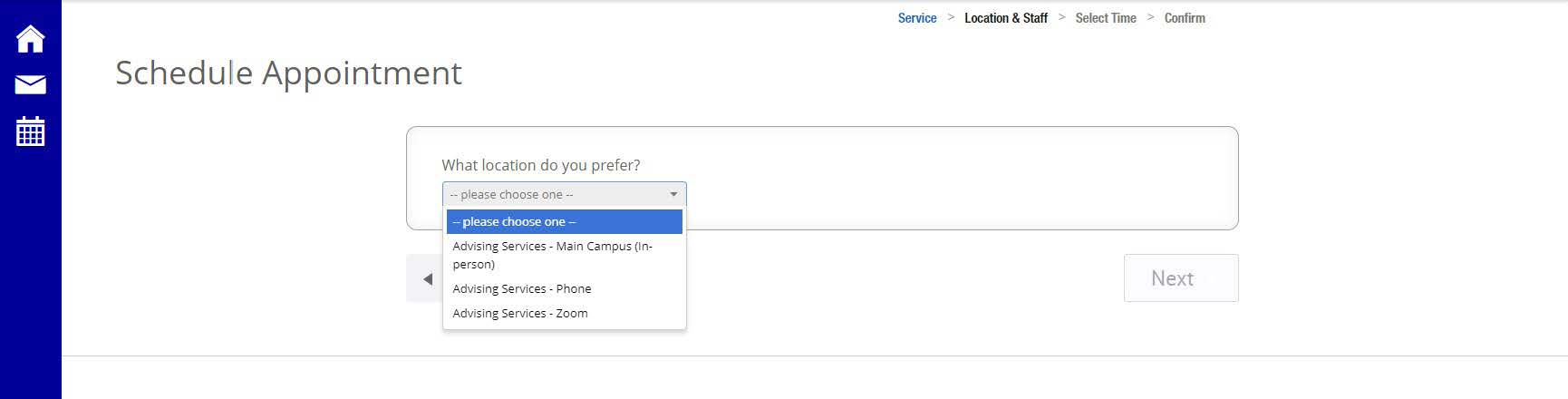The width and height of the screenshot is (1568, 399).
Task: Click the location select box text
Action: 512,194
